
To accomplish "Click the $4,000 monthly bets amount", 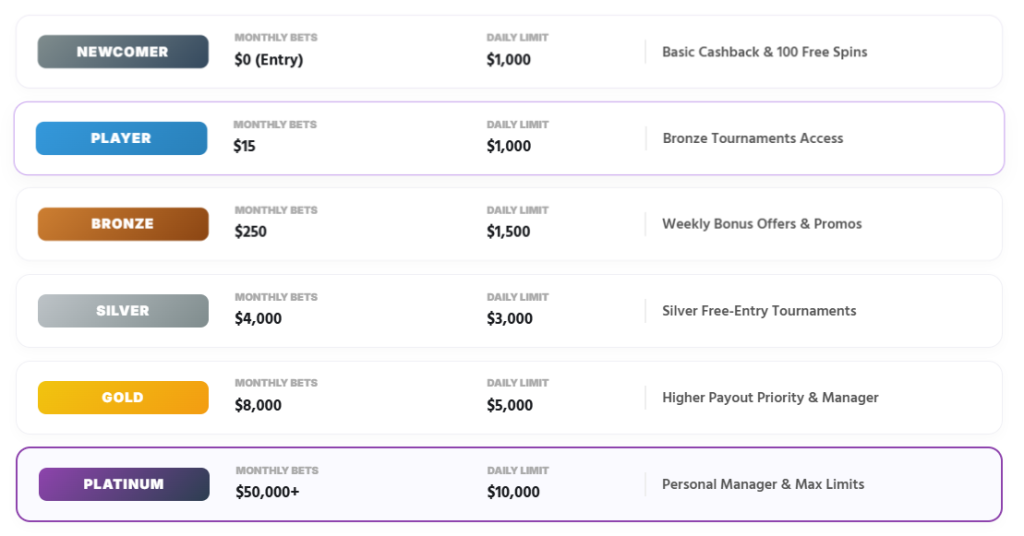I will tap(258, 319).
